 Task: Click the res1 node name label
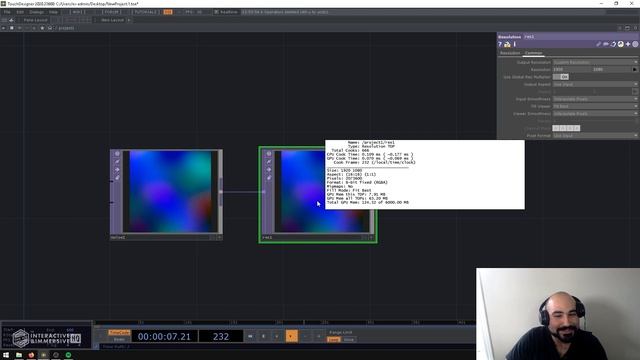tap(267, 237)
